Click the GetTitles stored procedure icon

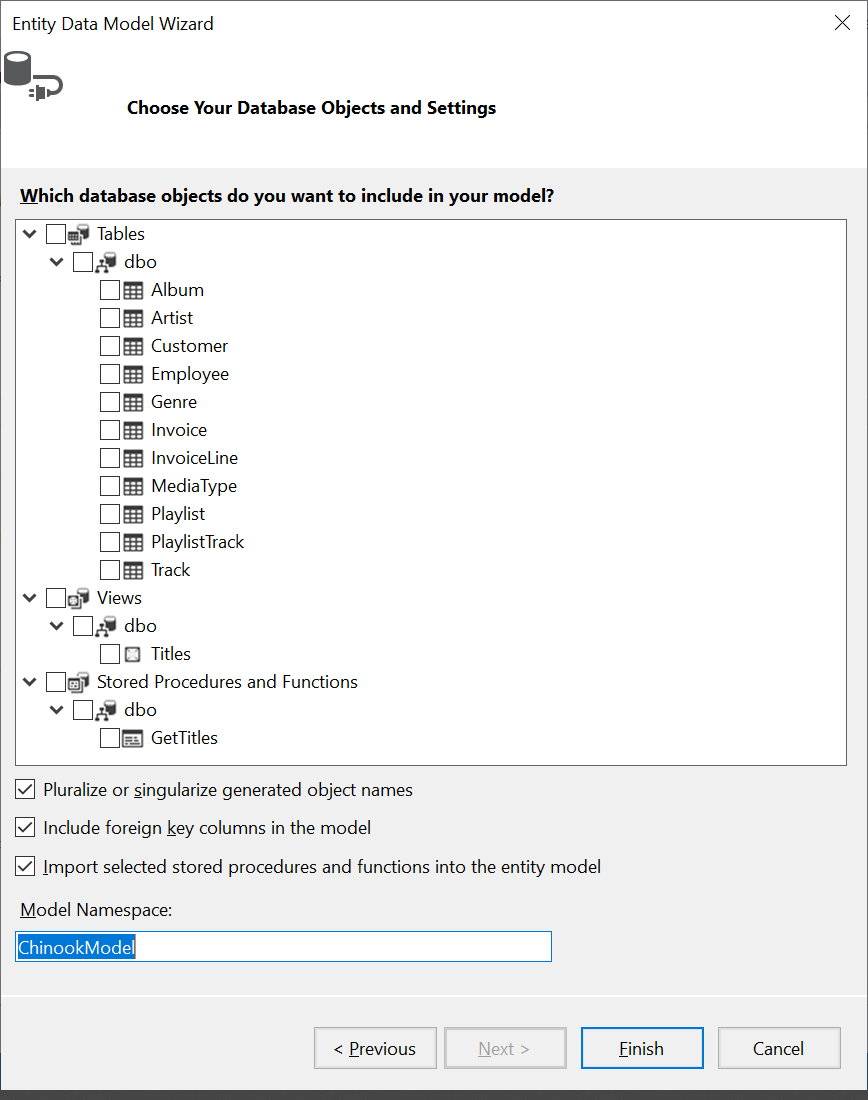pyautogui.click(x=131, y=738)
